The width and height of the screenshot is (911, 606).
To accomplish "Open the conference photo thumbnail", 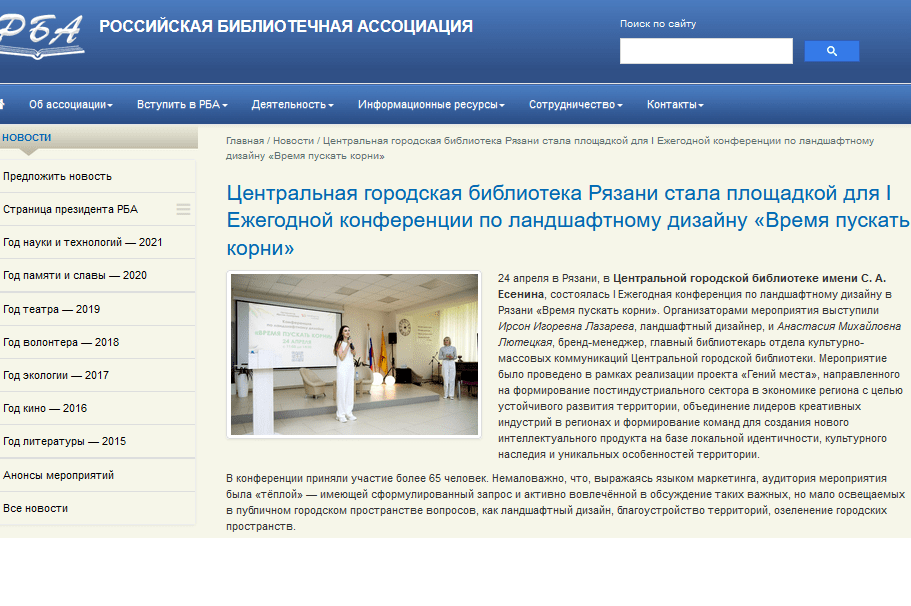I will click(x=354, y=354).
